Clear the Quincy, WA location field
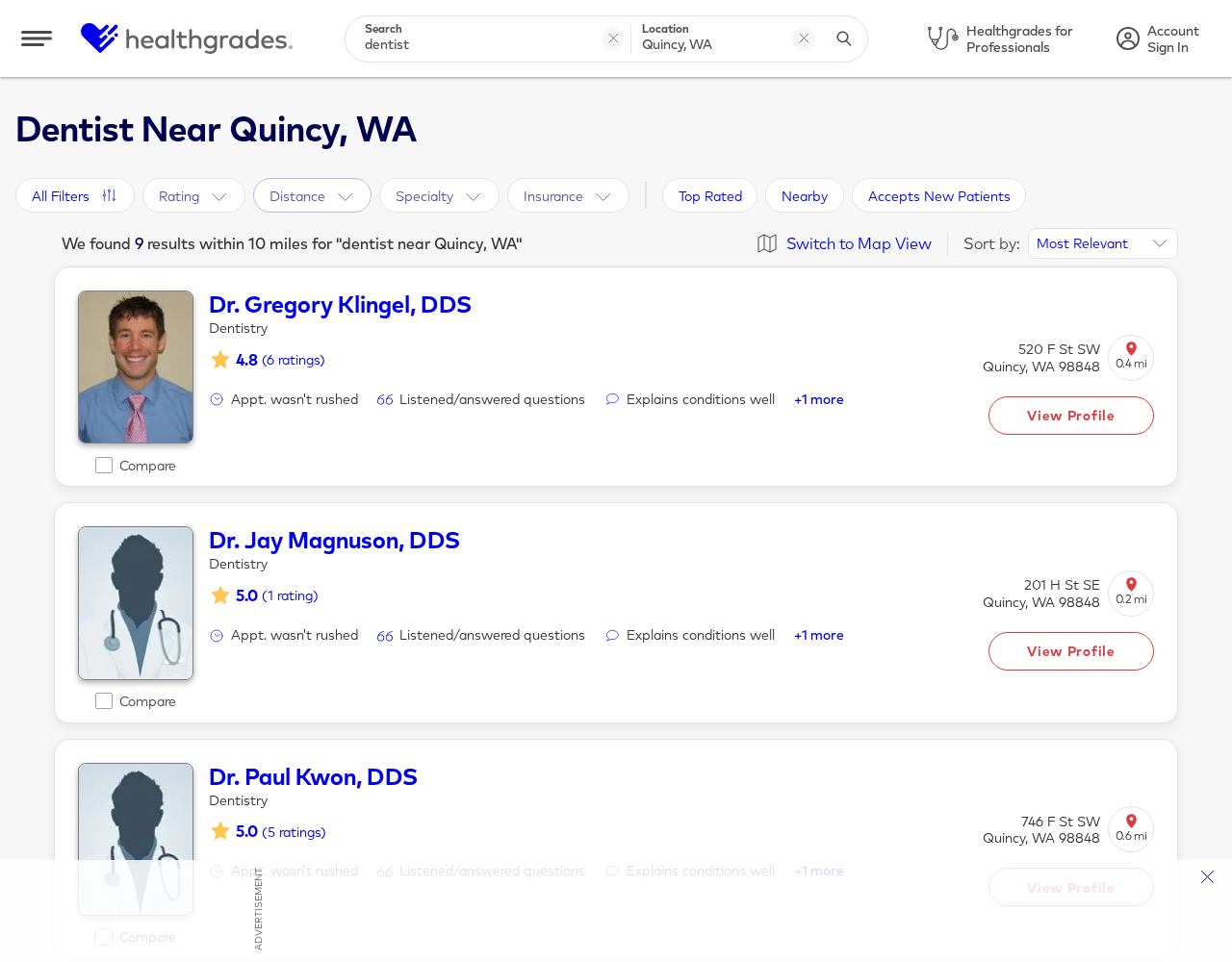 [x=804, y=38]
